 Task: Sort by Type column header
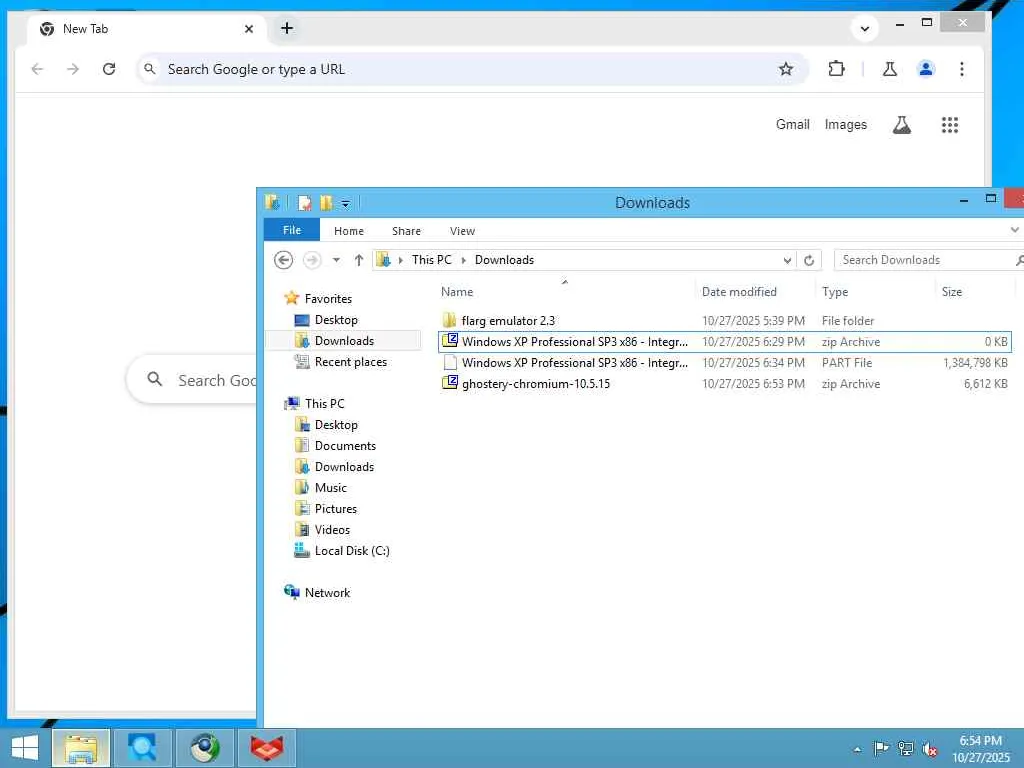click(875, 292)
